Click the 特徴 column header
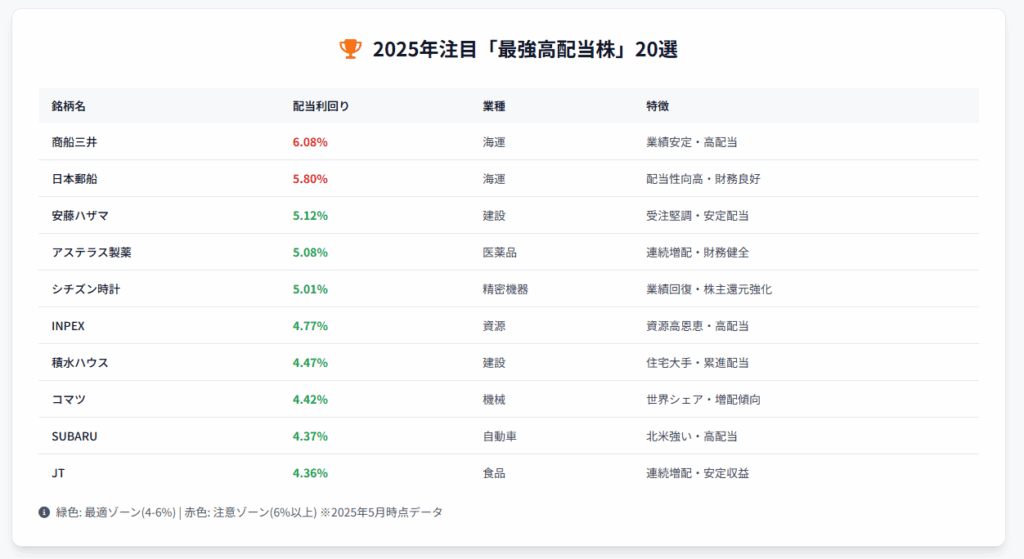Viewport: 1024px width, 559px height. coord(658,106)
